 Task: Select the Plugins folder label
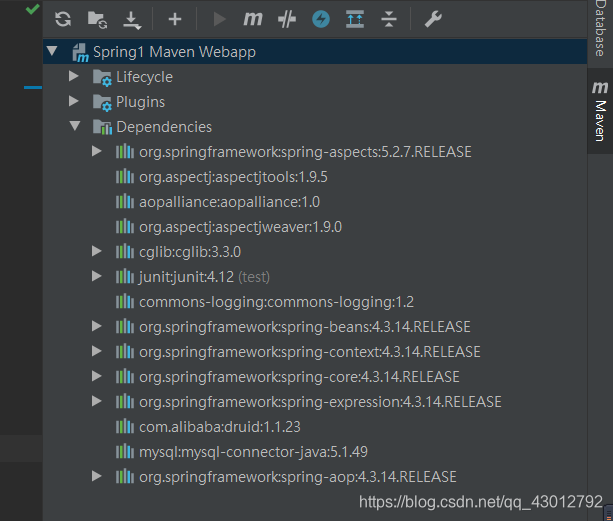point(140,102)
